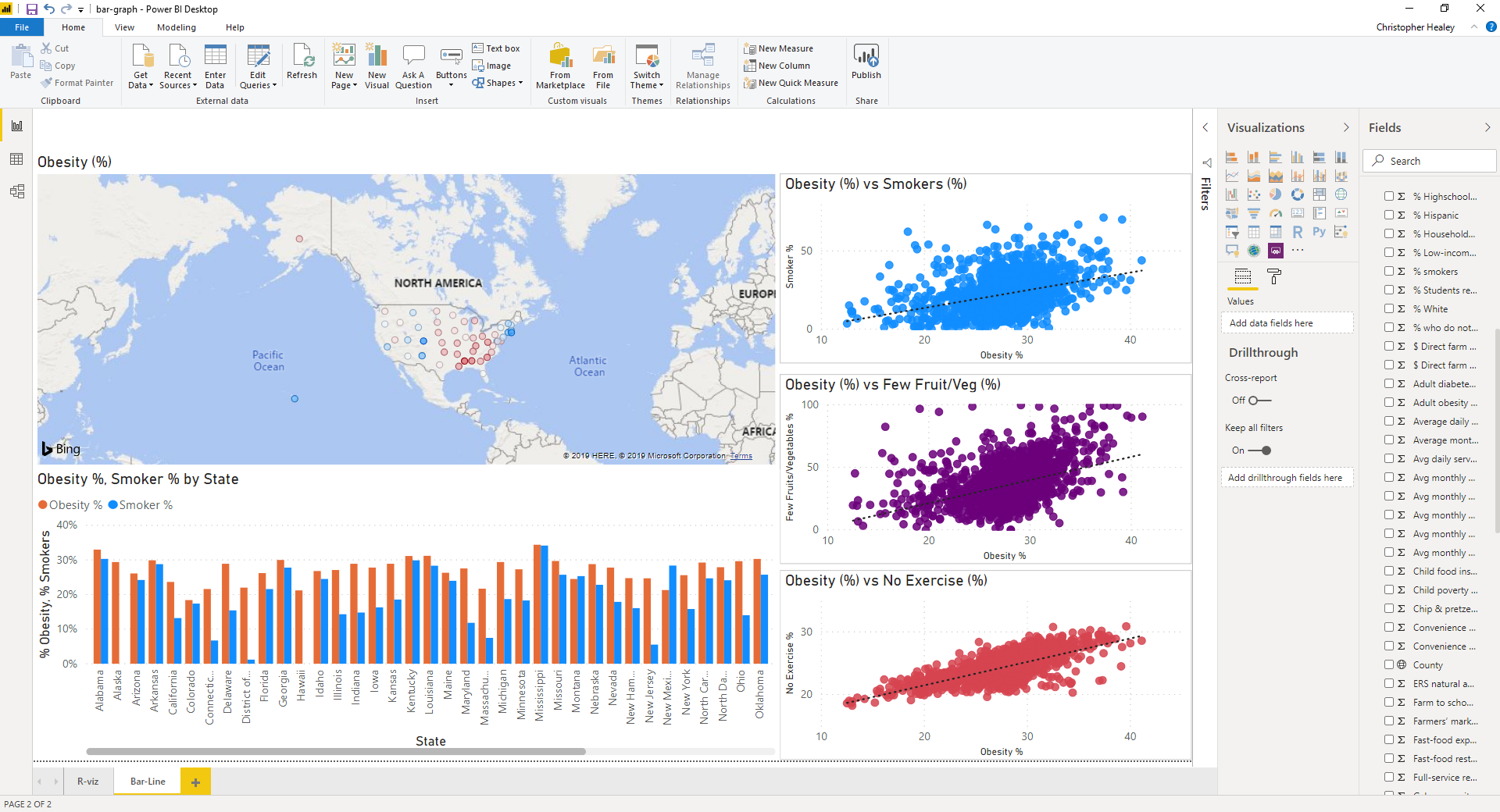Check the Farmers' mark... field
The image size is (1500, 812).
click(1389, 721)
